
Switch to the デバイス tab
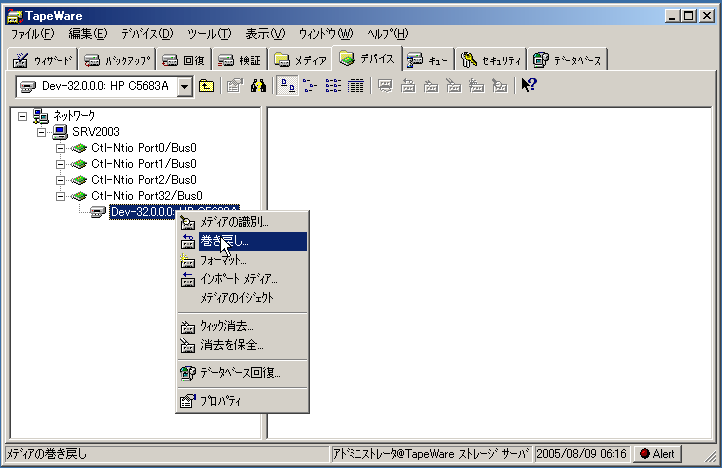367,58
